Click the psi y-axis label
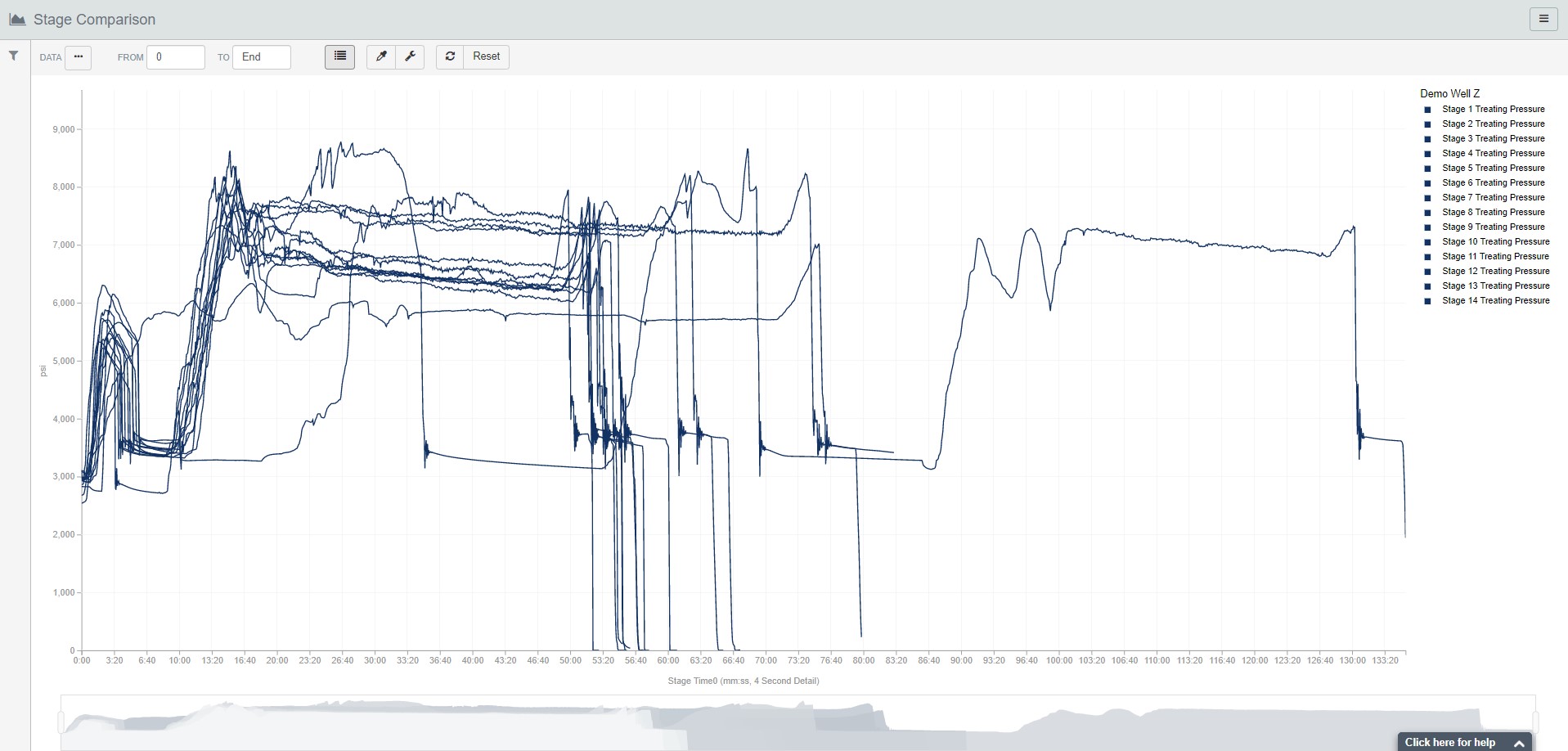This screenshot has width=1568, height=751. [x=43, y=371]
